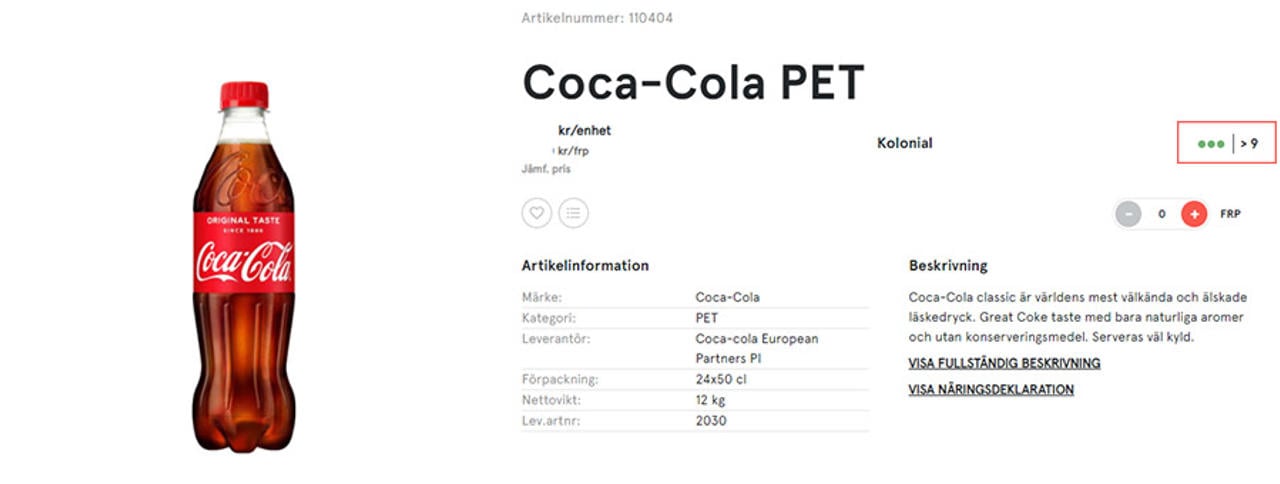The width and height of the screenshot is (1280, 484).
Task: Click the quantity field showing 0
Action: (1161, 214)
